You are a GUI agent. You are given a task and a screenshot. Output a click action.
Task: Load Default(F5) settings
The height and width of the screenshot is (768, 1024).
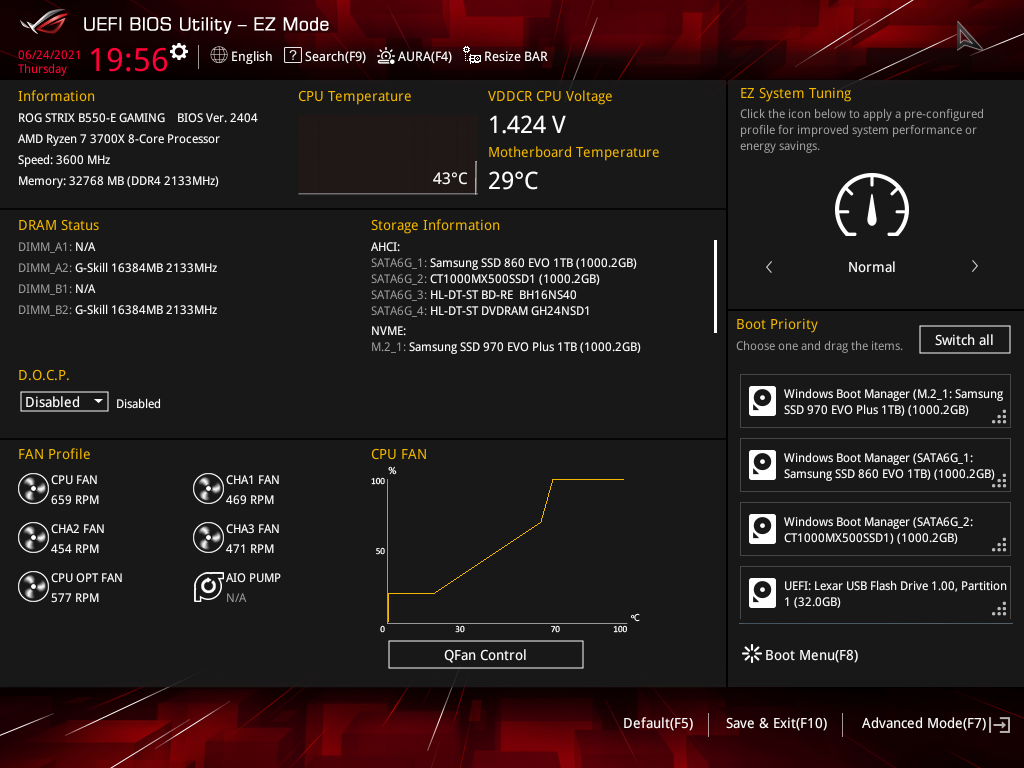658,724
